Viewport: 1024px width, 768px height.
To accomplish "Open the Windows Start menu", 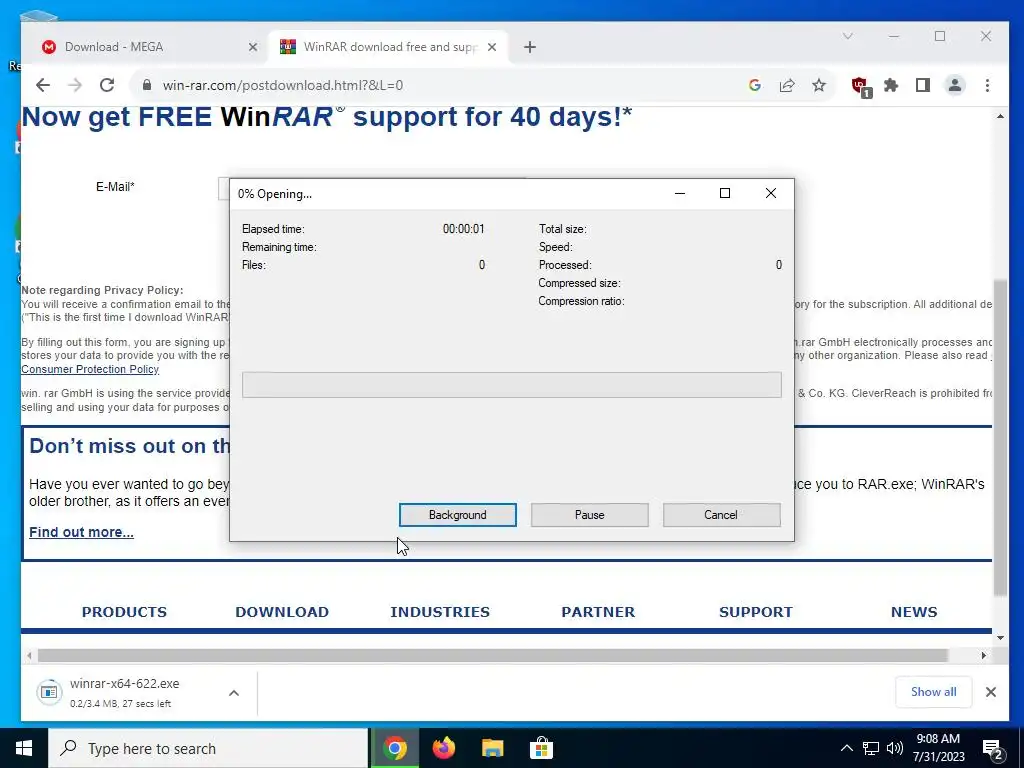I will [24, 748].
